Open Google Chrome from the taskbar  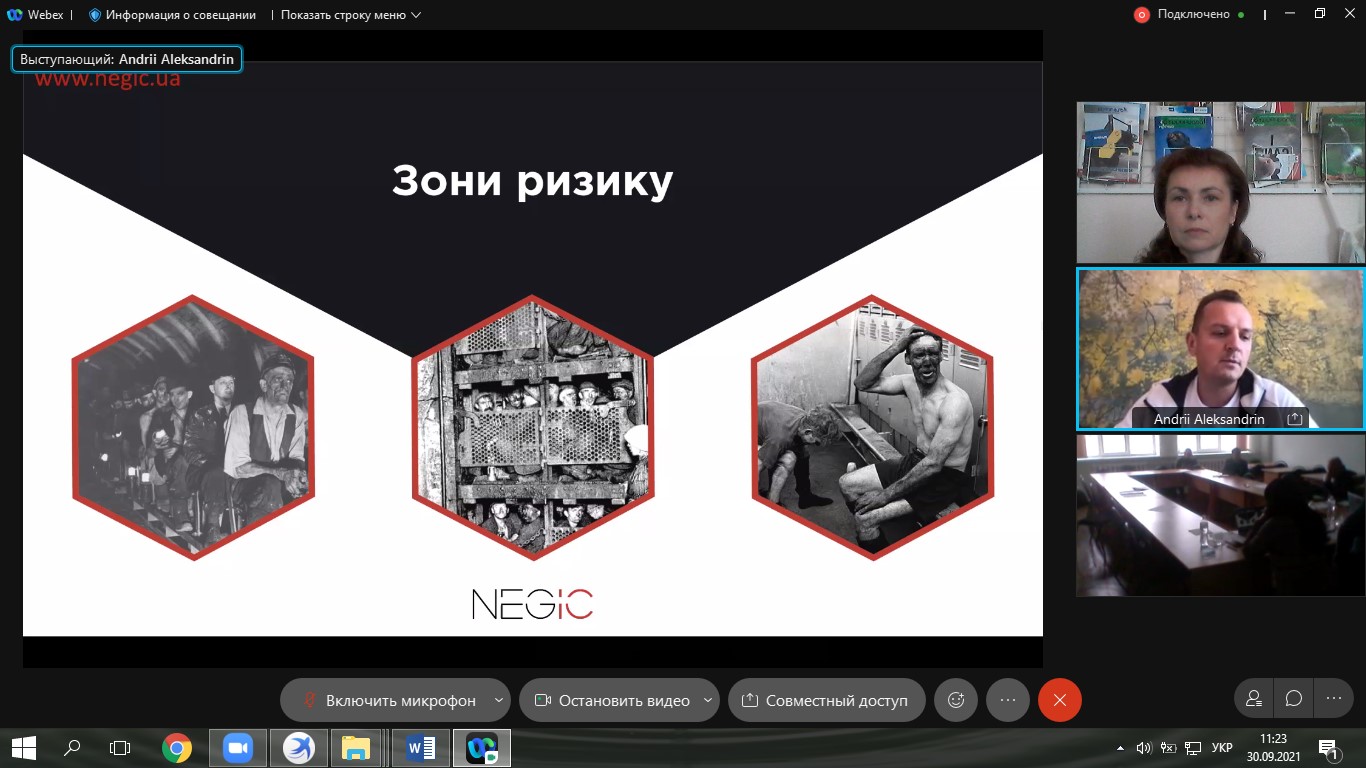point(177,748)
